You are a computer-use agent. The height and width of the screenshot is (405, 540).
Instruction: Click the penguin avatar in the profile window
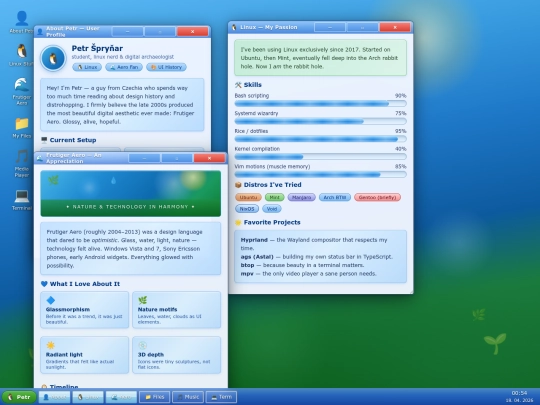pyautogui.click(x=53, y=58)
